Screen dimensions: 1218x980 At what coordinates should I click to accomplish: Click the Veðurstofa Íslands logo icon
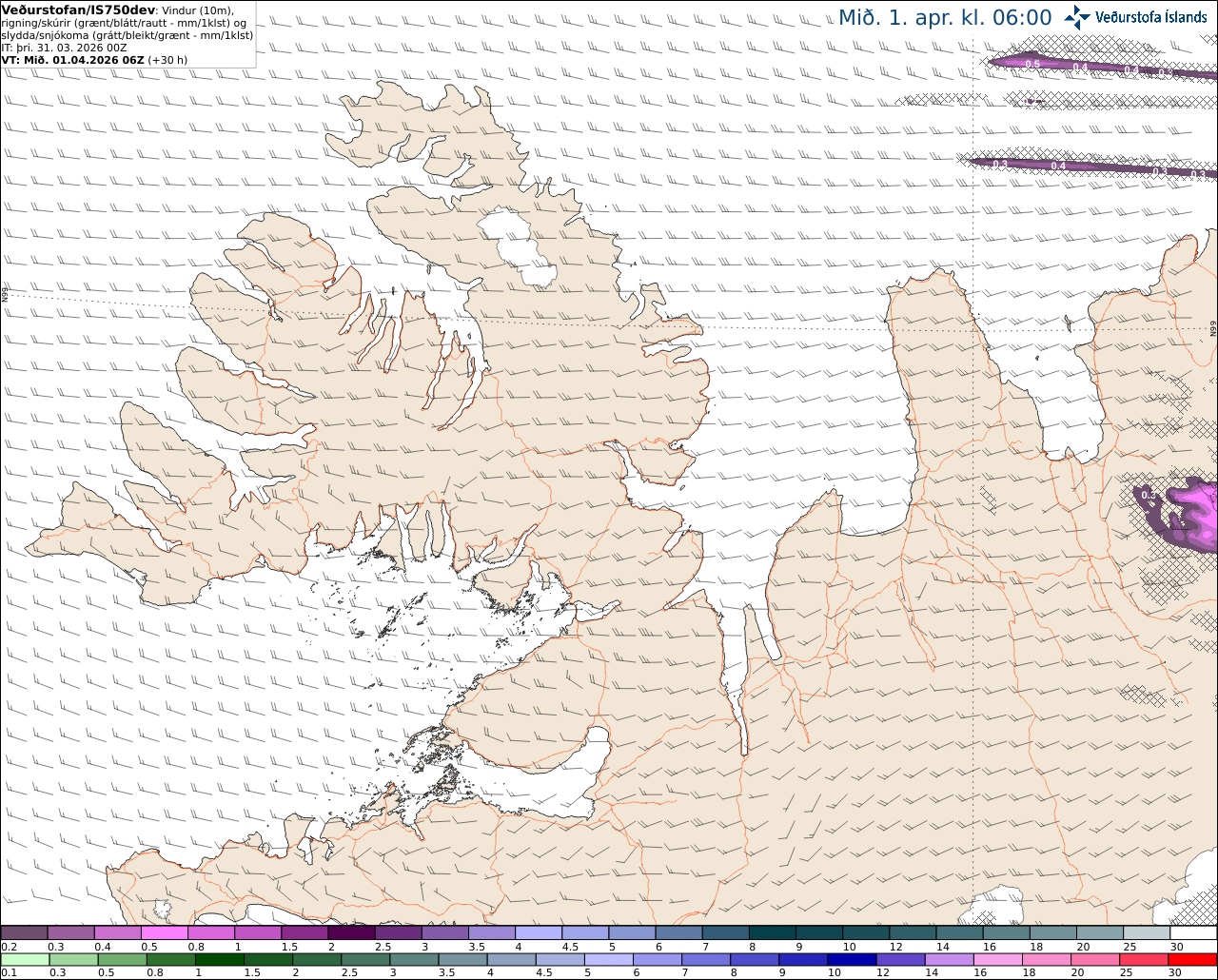click(1077, 17)
